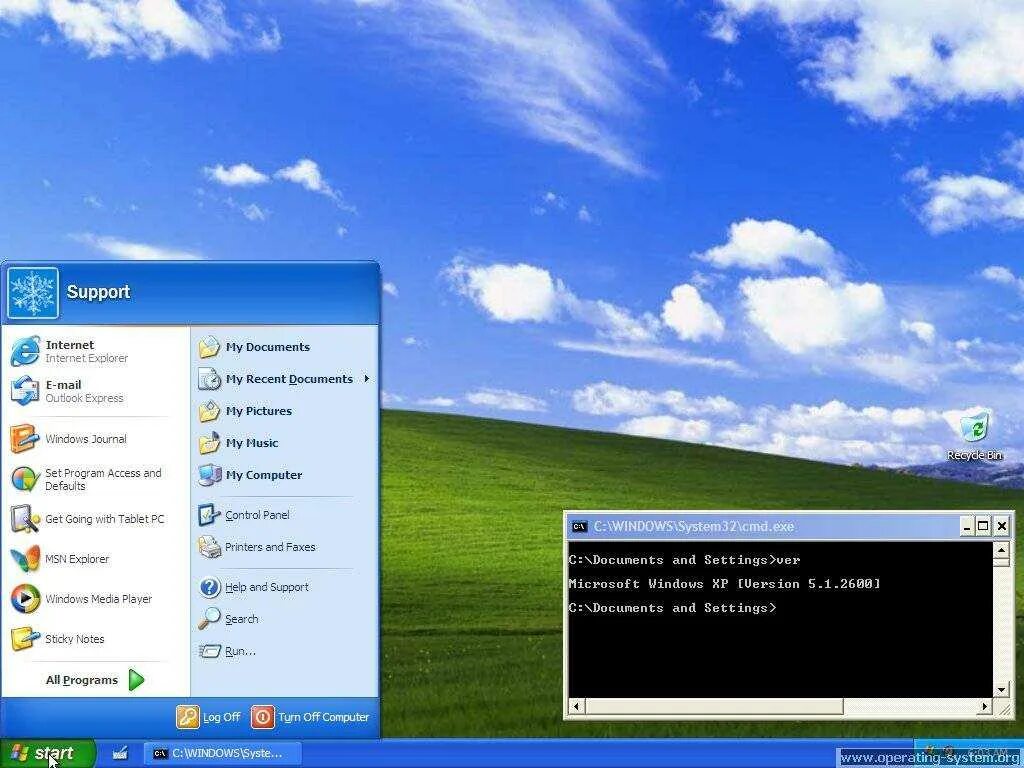Launch MSN Explorer butterfly icon
The height and width of the screenshot is (768, 1024).
pos(25,559)
